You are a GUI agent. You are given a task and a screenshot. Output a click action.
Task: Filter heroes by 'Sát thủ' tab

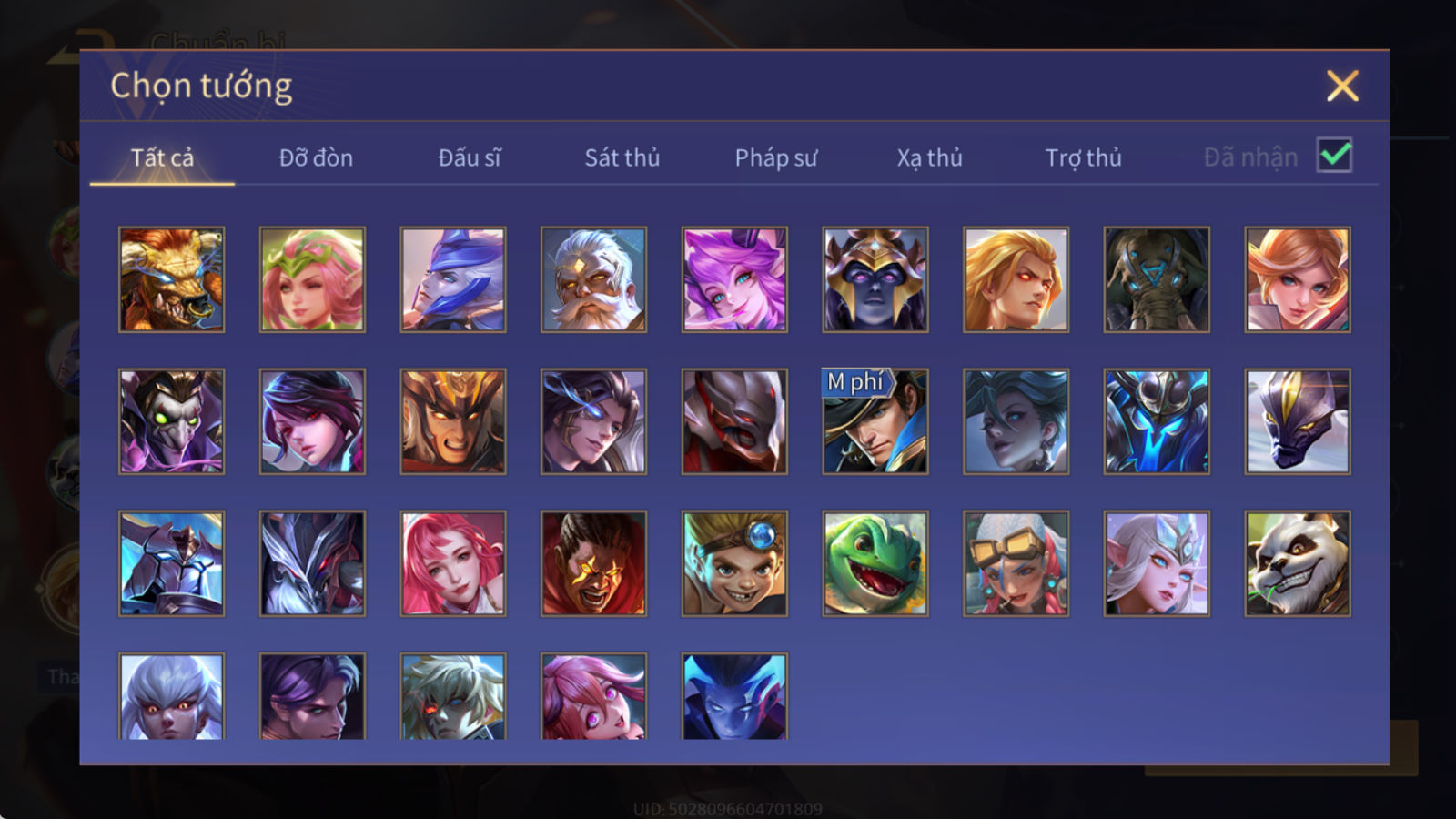(x=622, y=157)
